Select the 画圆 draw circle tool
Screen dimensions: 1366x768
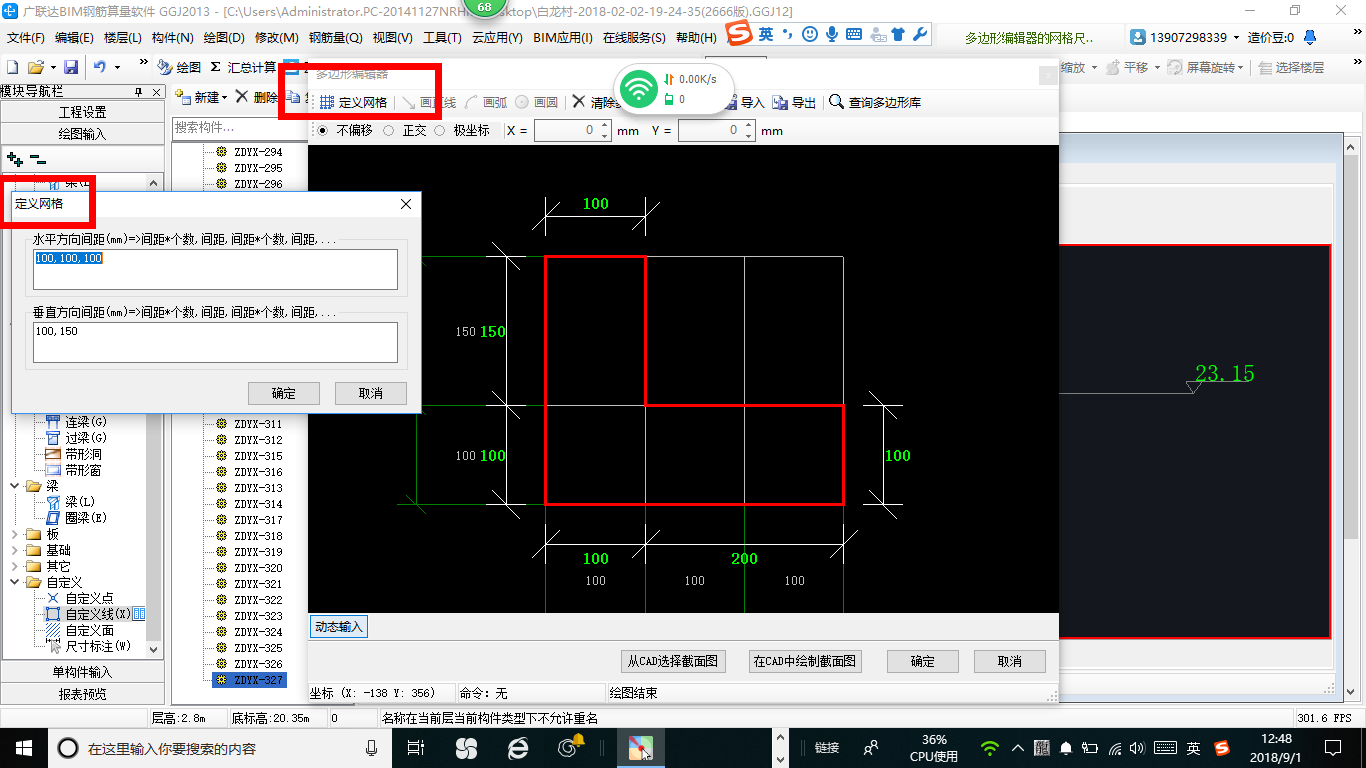click(x=537, y=102)
